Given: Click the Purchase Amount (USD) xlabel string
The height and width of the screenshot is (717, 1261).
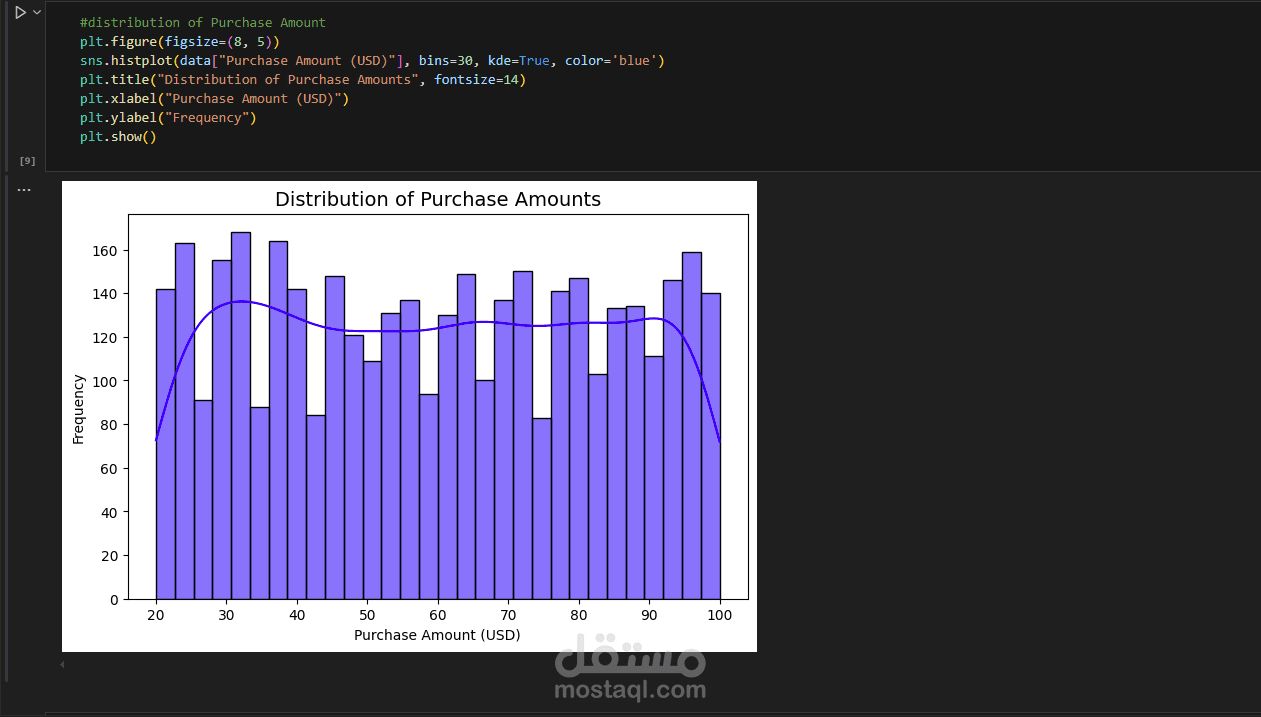Looking at the screenshot, I should (x=251, y=98).
